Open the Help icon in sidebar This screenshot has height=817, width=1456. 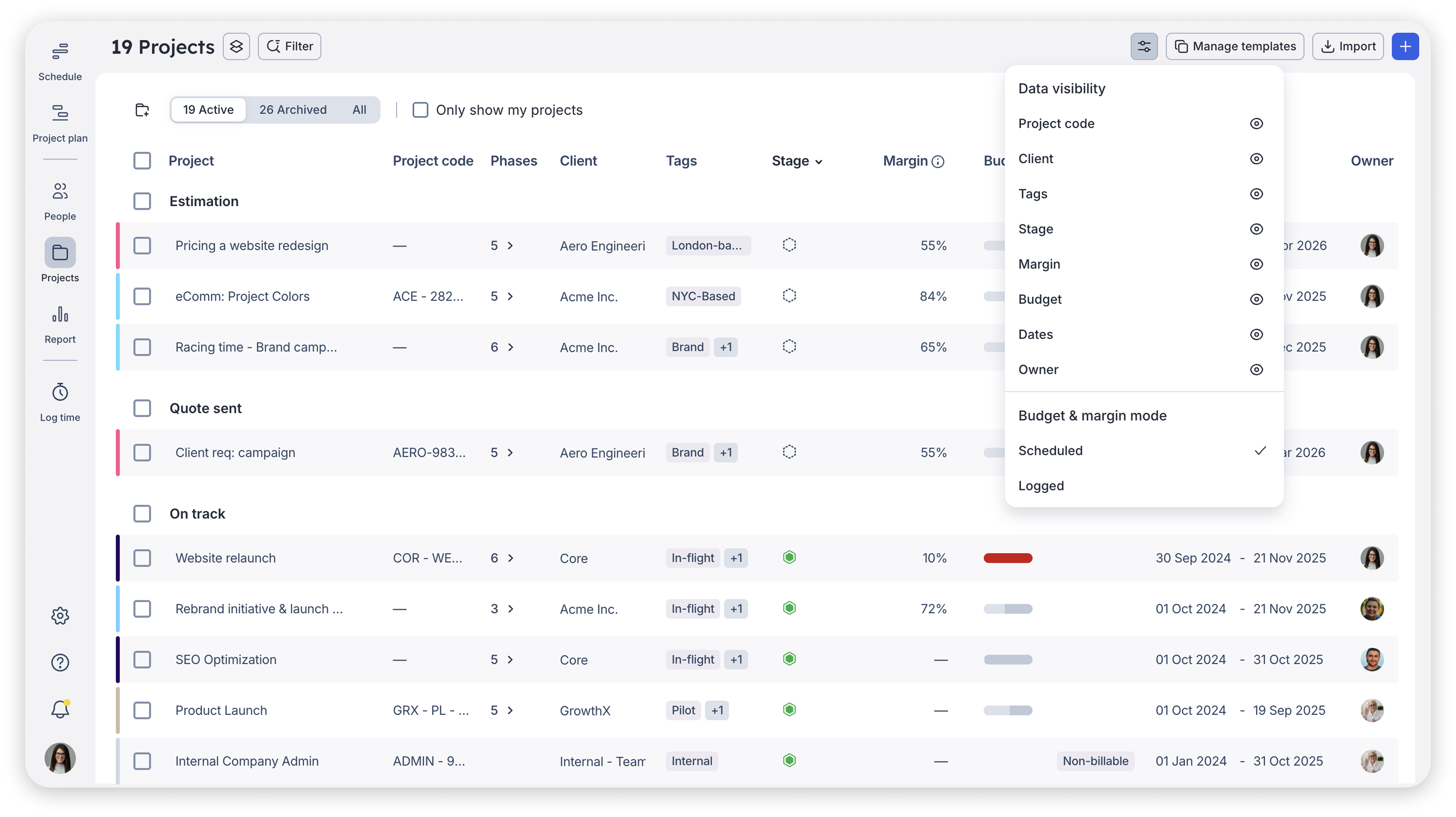59,663
